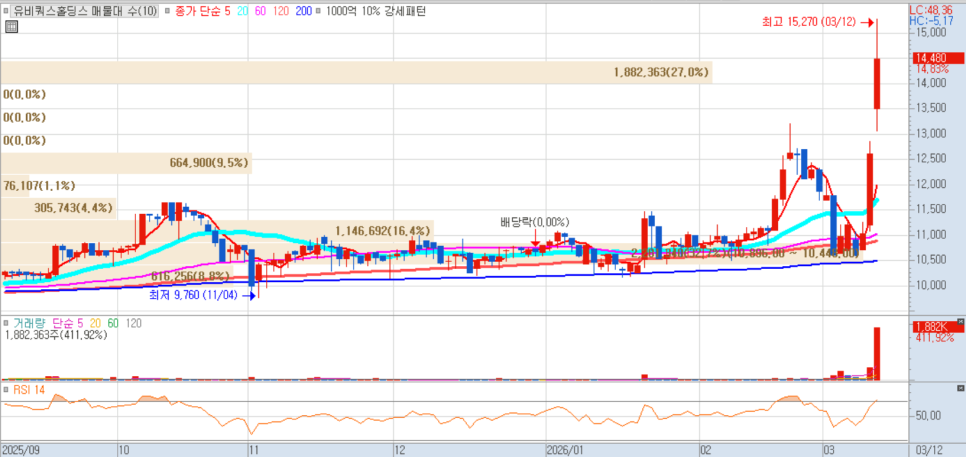The height and width of the screenshot is (457, 966).
Task: Click the 10,000 price axis label
Action: [930, 285]
